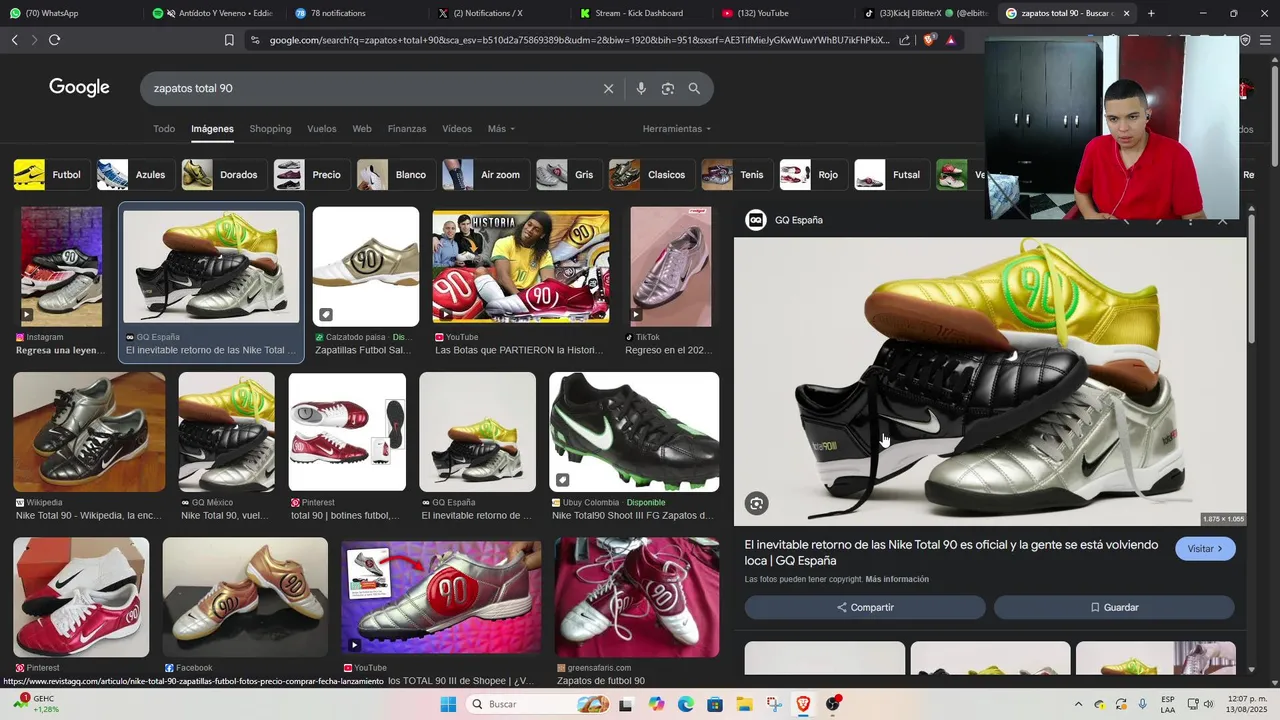Submit search with the magnifier icon
The image size is (1280, 720).
point(694,88)
